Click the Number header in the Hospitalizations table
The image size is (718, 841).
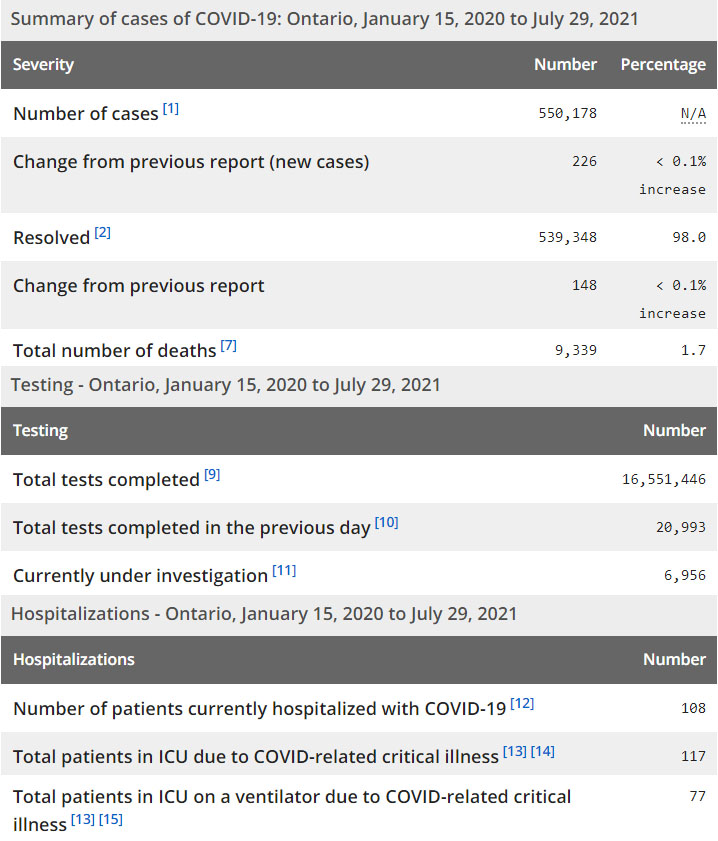click(x=674, y=659)
